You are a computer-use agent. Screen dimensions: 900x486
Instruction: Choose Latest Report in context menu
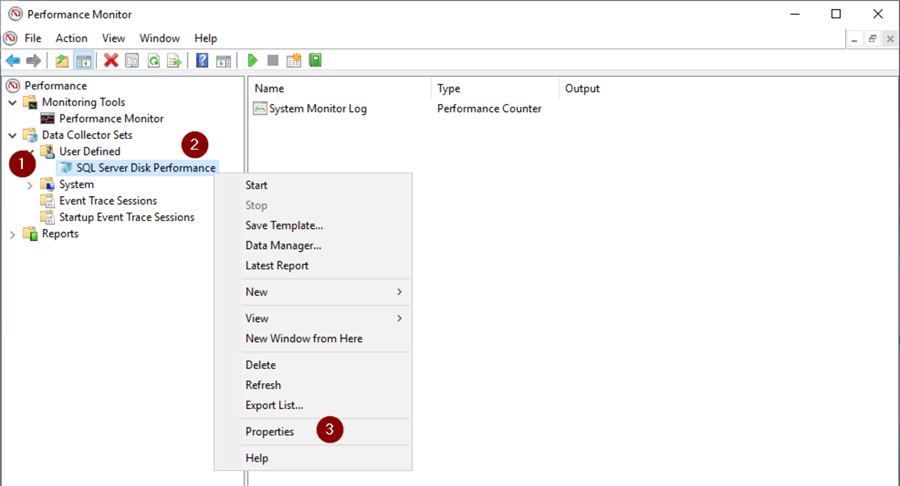pos(313,266)
